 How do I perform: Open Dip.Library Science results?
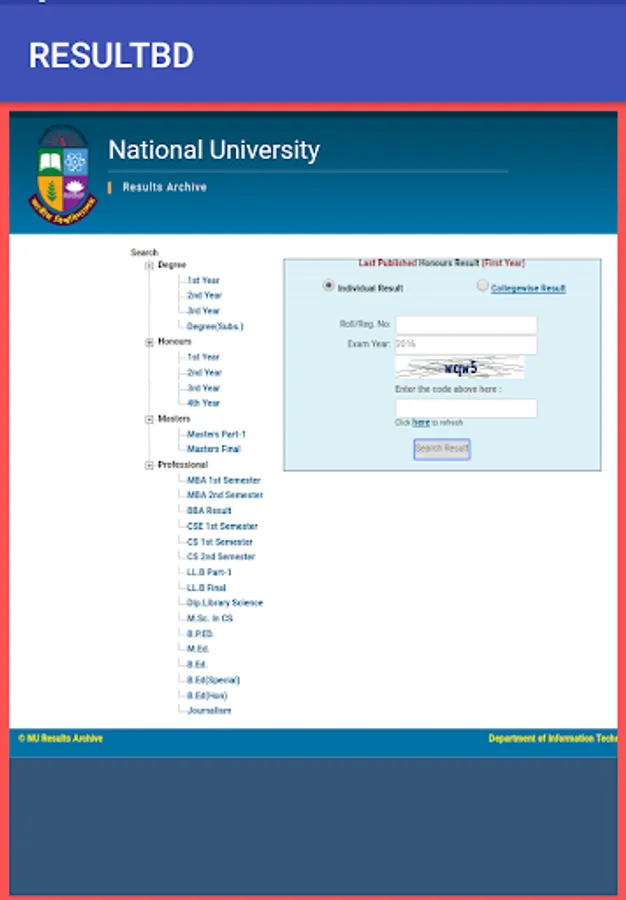(224, 603)
